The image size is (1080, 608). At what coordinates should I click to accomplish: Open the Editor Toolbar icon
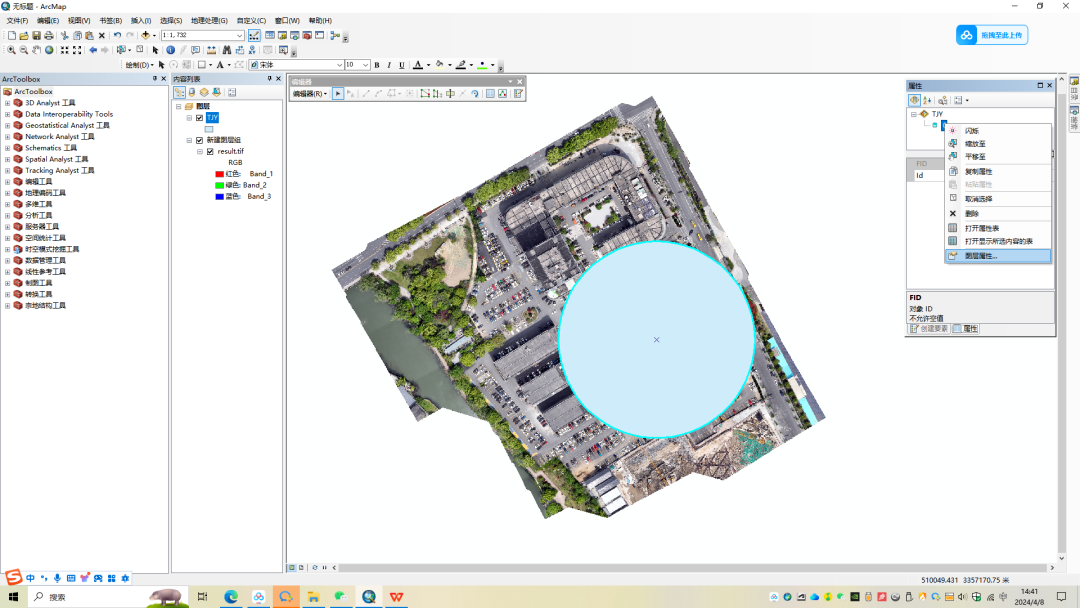pyautogui.click(x=254, y=35)
